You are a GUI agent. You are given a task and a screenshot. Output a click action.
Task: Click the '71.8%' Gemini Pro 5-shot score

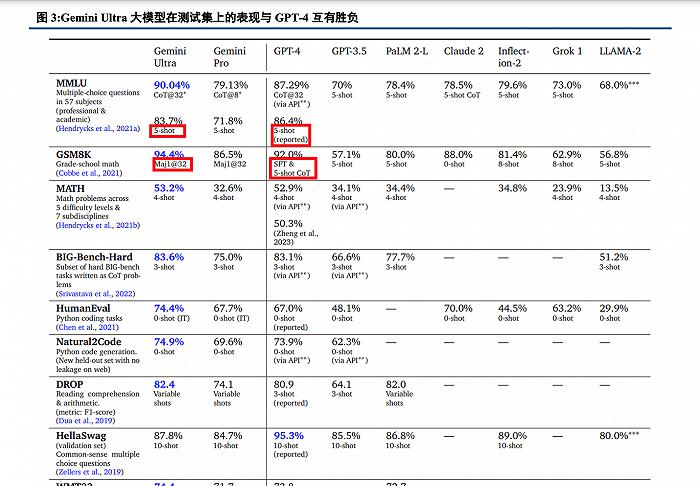(x=228, y=121)
